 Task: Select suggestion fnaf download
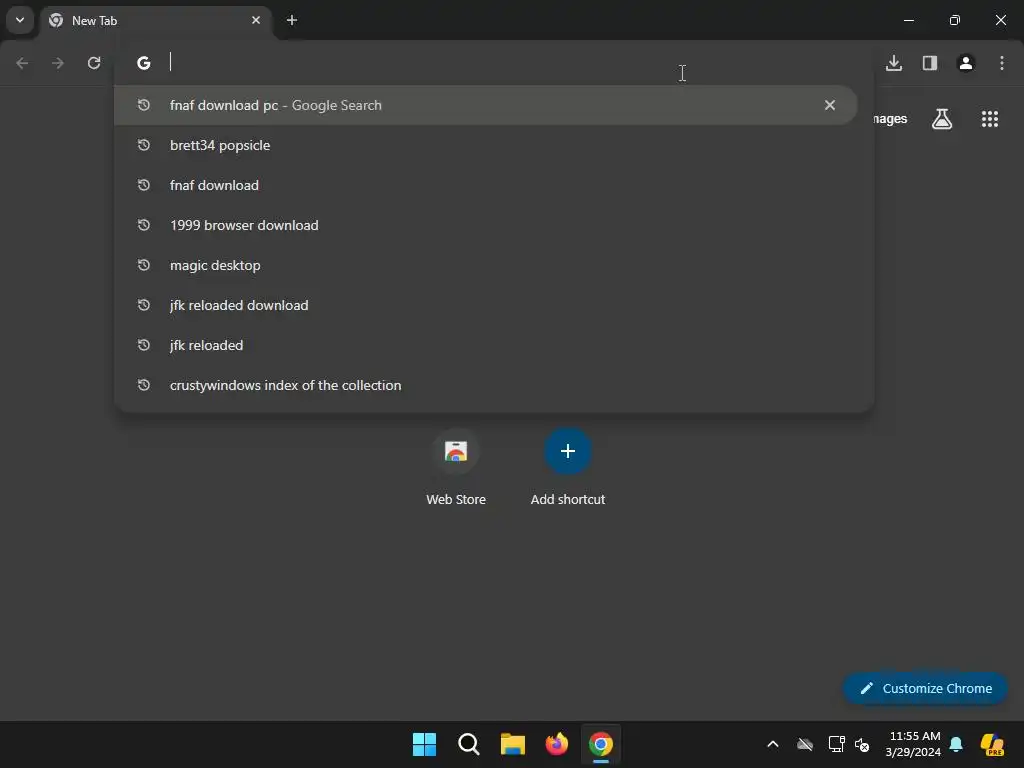coord(485,185)
